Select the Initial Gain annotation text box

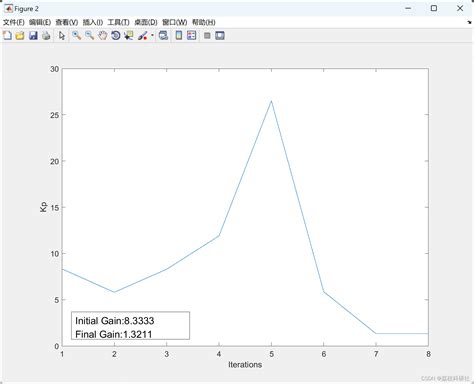(130, 326)
